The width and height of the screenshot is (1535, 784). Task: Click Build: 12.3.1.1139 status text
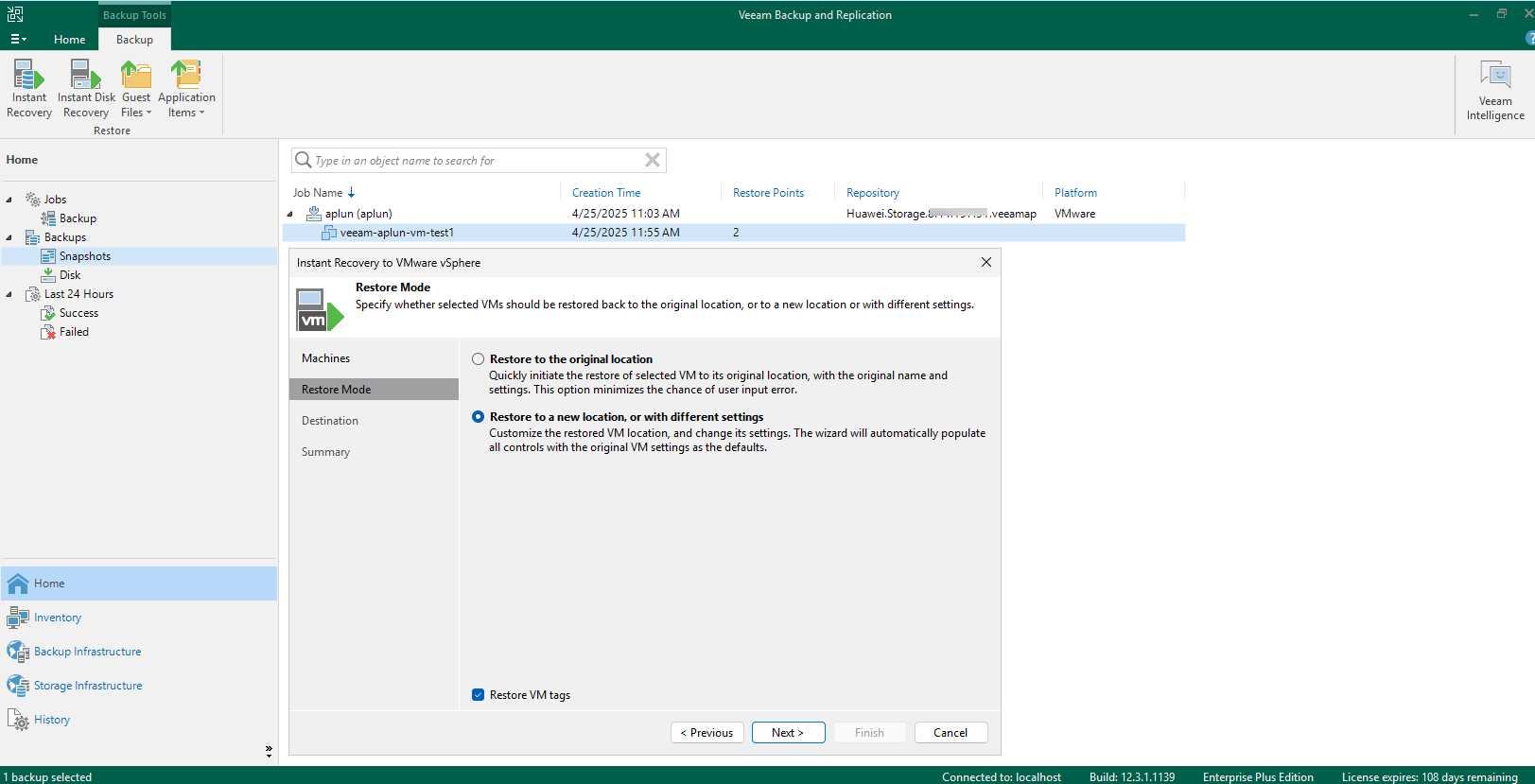click(1132, 777)
